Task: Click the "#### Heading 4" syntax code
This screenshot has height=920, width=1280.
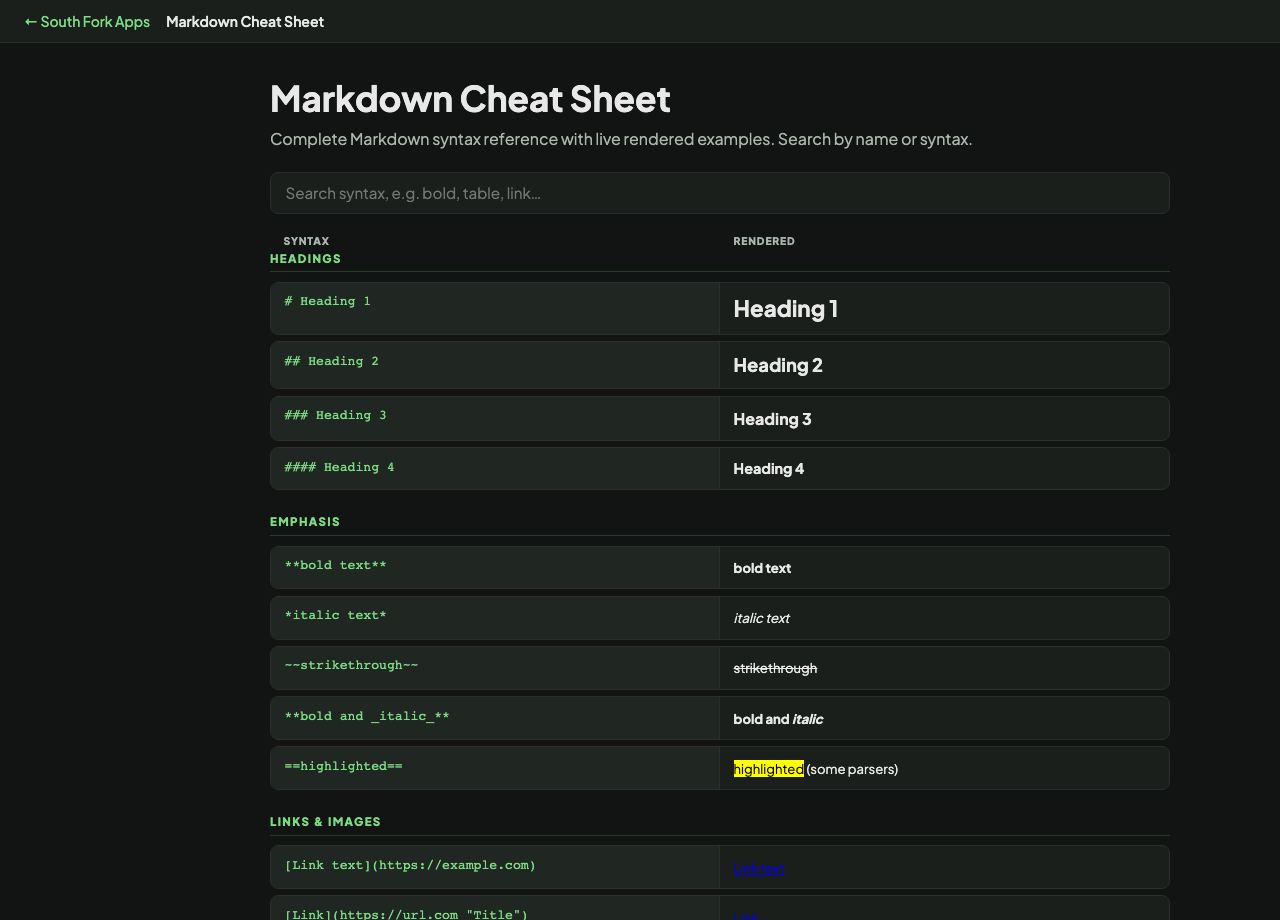Action: pos(339,467)
